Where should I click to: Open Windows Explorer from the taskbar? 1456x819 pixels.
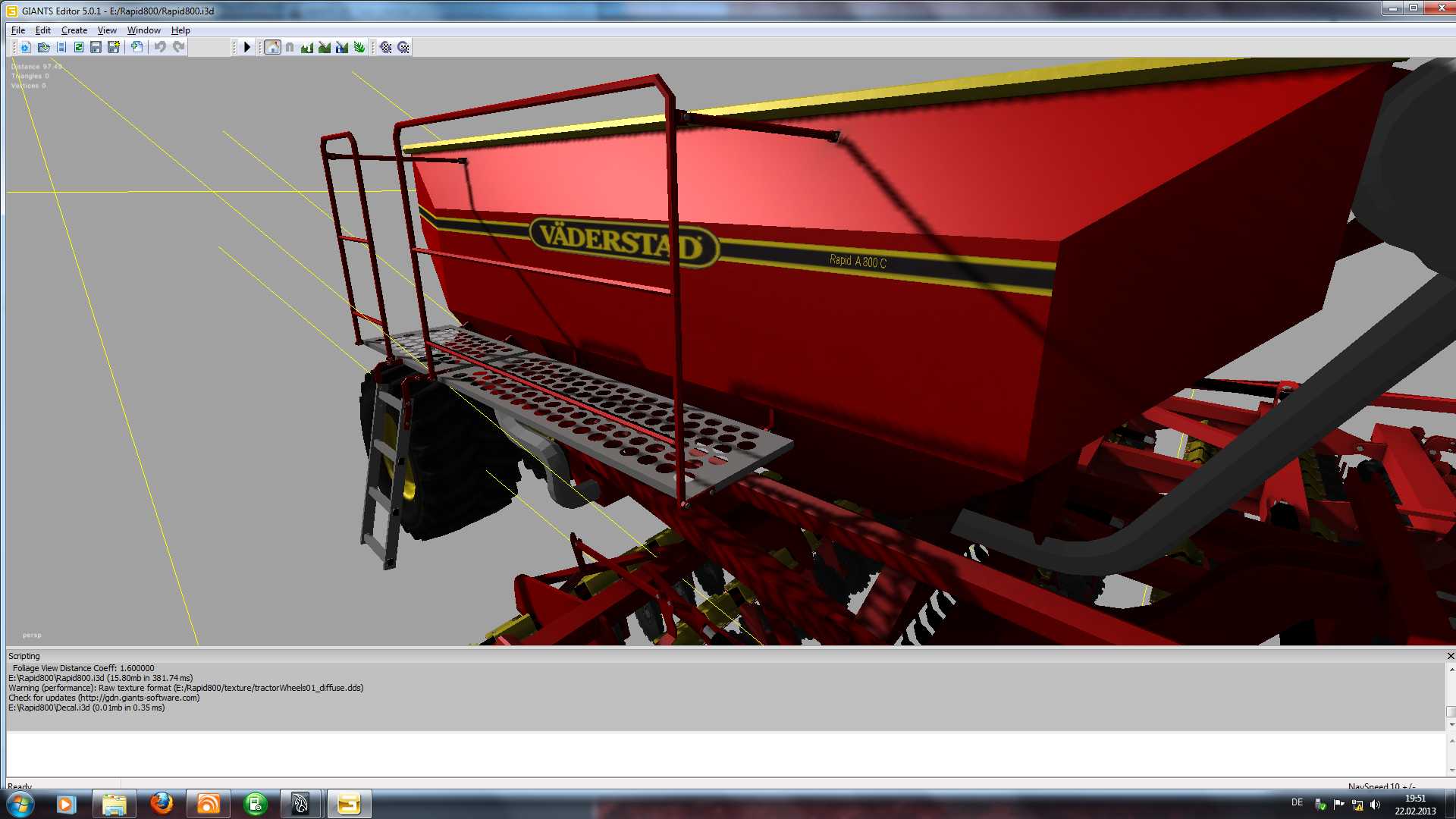(x=114, y=804)
